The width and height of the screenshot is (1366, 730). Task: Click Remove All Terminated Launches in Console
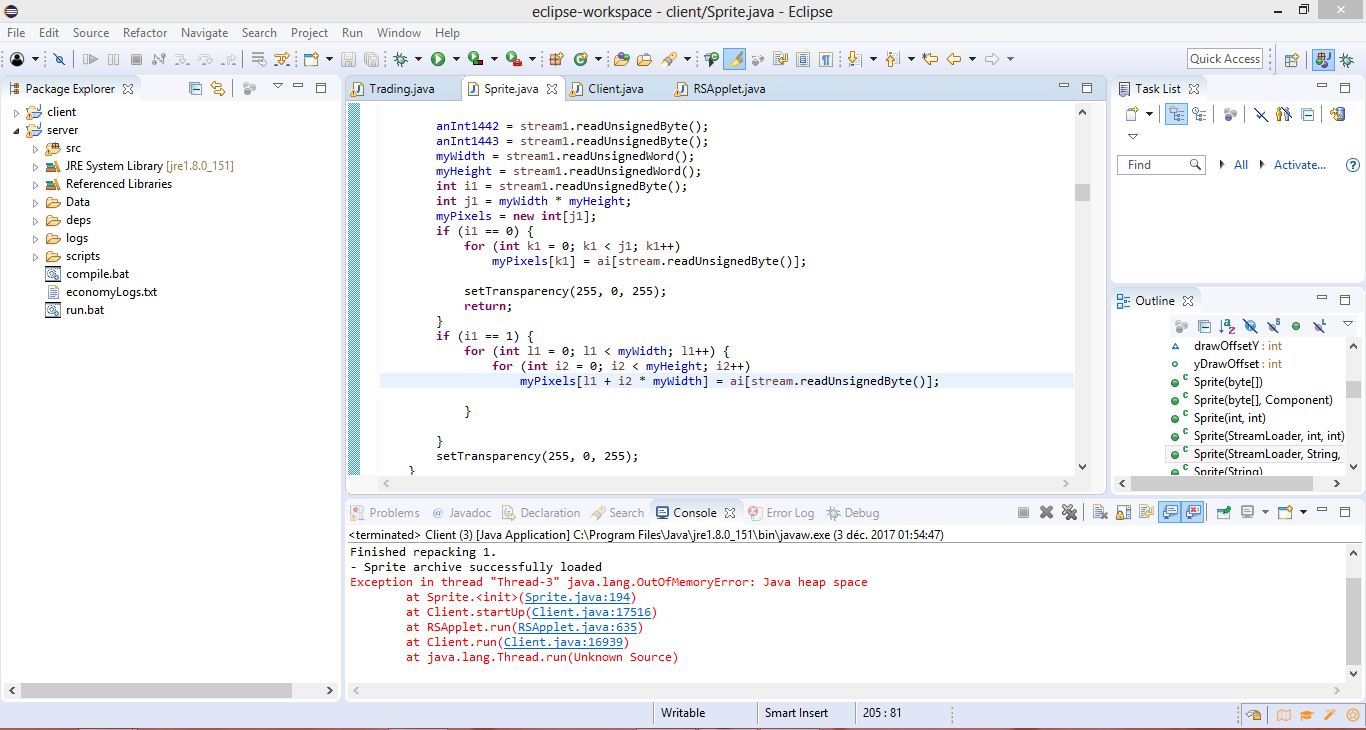coord(1069,513)
